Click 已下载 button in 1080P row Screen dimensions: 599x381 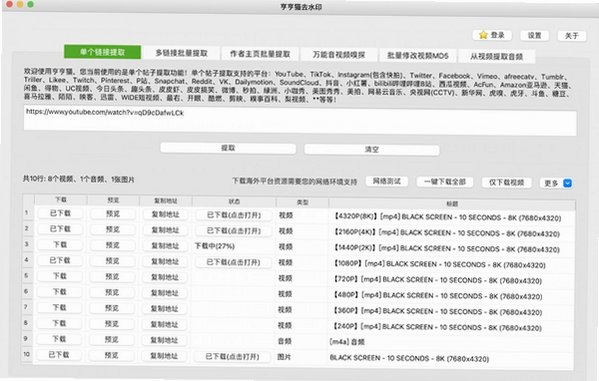(x=60, y=260)
